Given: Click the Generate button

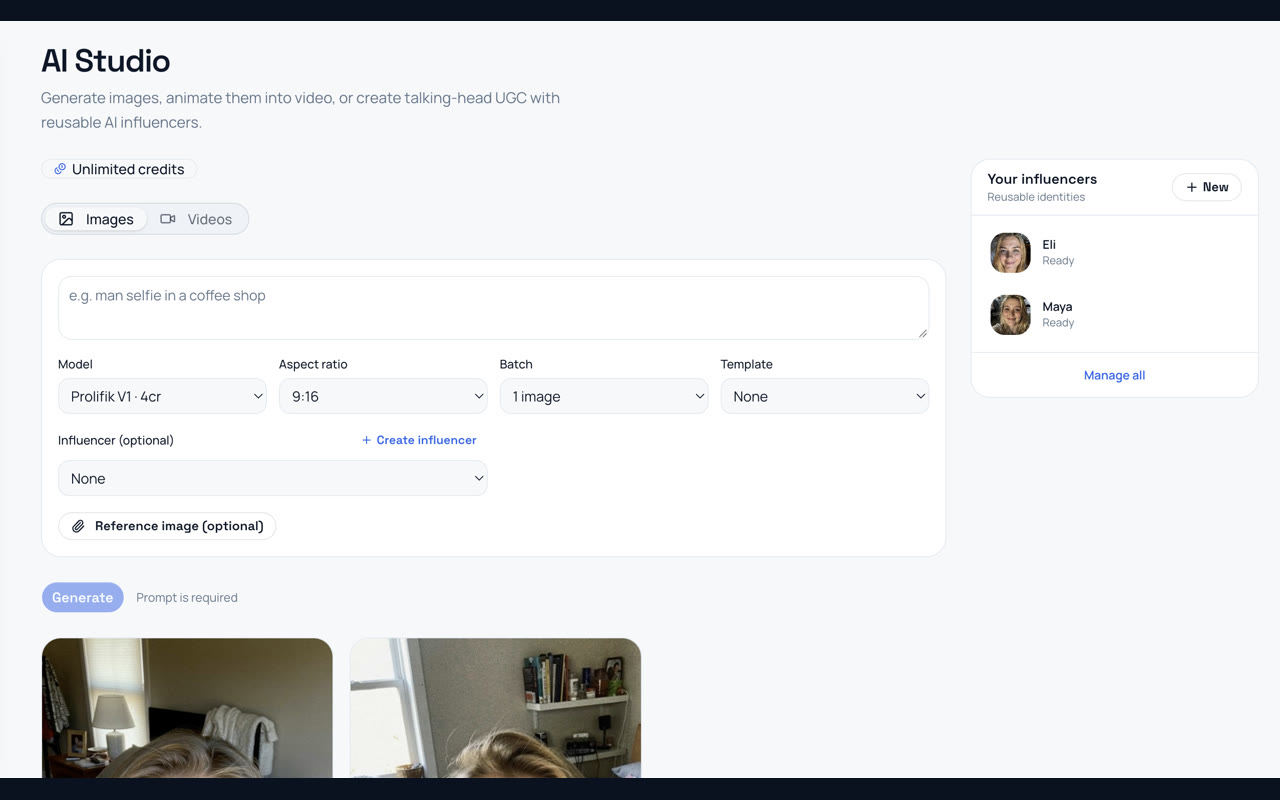Looking at the screenshot, I should (x=82, y=597).
